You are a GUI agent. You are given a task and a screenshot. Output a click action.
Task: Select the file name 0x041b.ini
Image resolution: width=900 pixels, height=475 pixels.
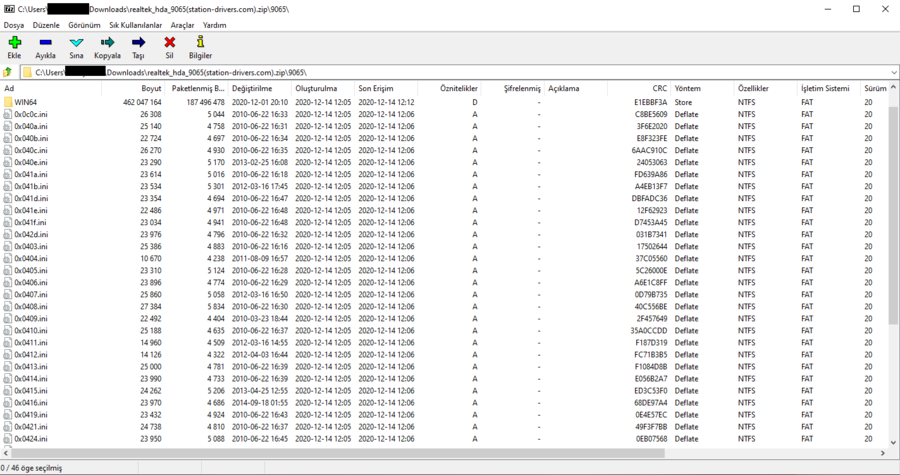[32, 186]
